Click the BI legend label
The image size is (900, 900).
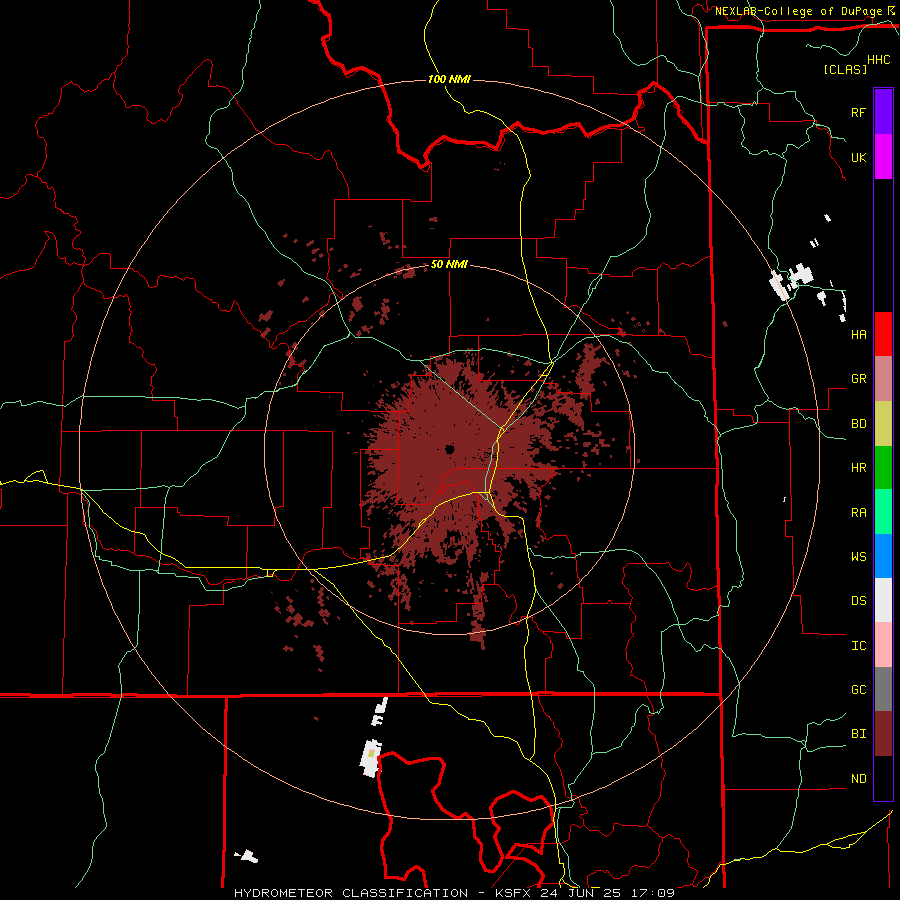[x=858, y=734]
